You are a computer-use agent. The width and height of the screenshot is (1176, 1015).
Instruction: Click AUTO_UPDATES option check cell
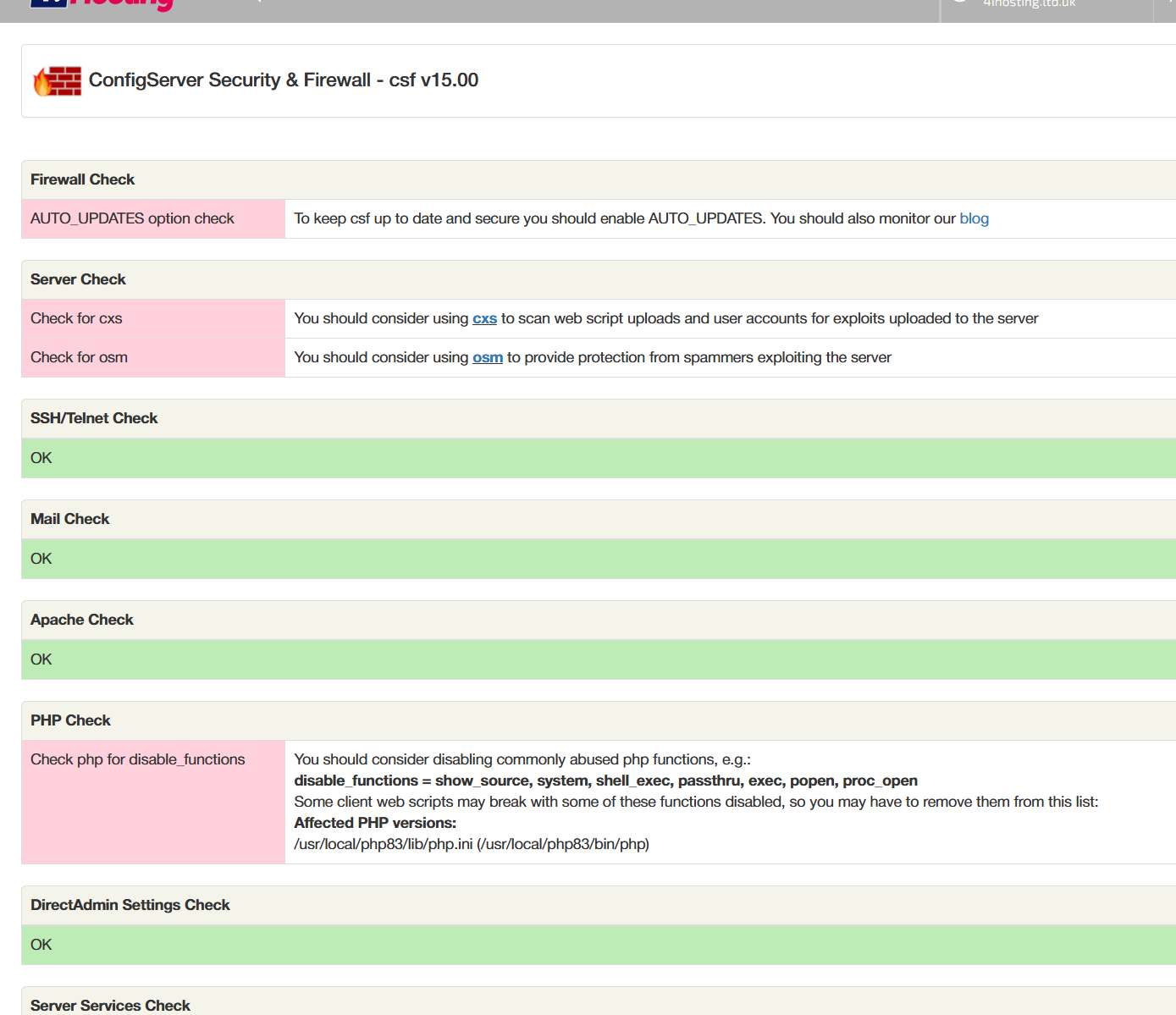[153, 218]
